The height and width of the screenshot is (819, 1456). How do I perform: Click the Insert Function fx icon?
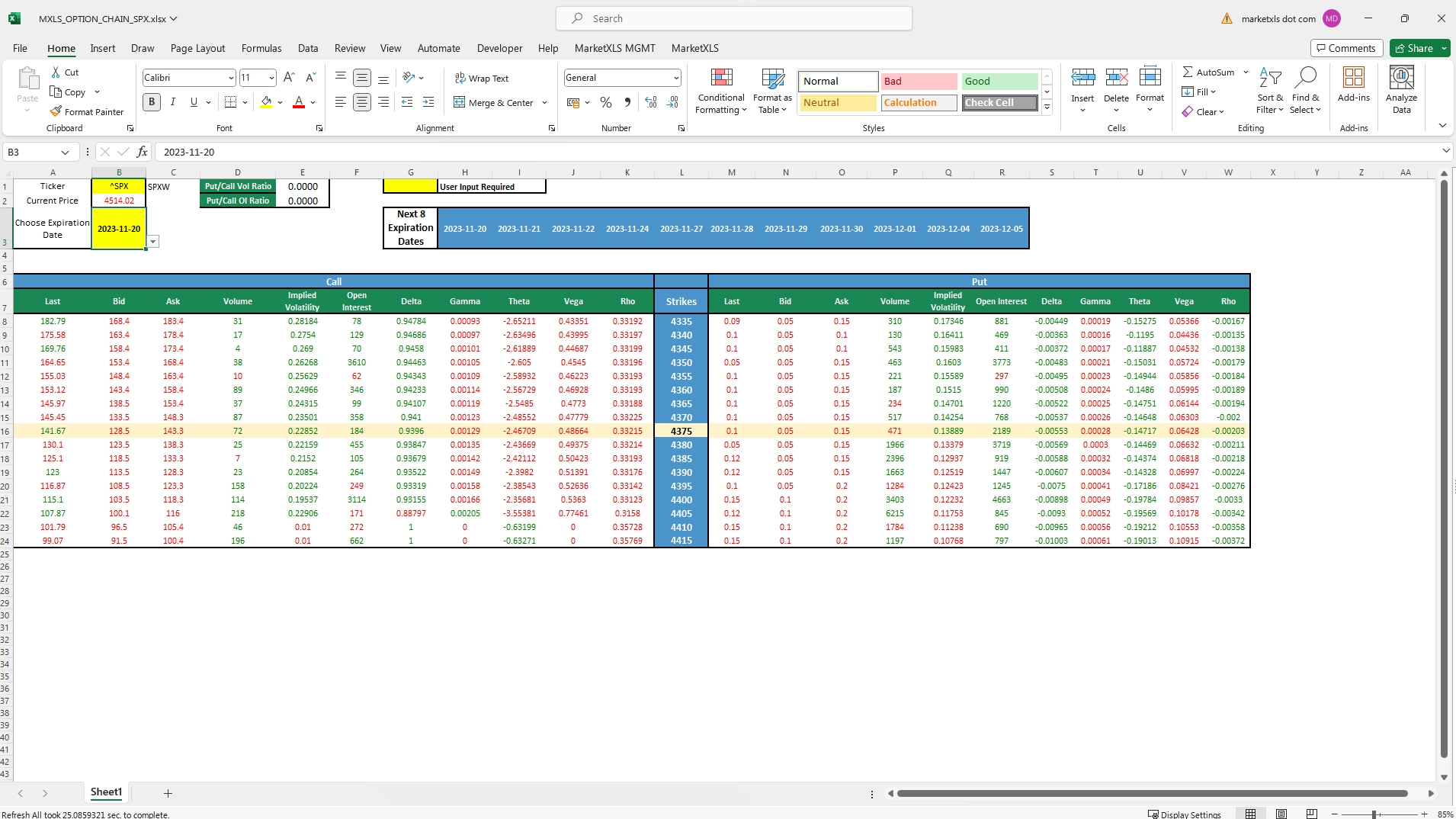(142, 152)
